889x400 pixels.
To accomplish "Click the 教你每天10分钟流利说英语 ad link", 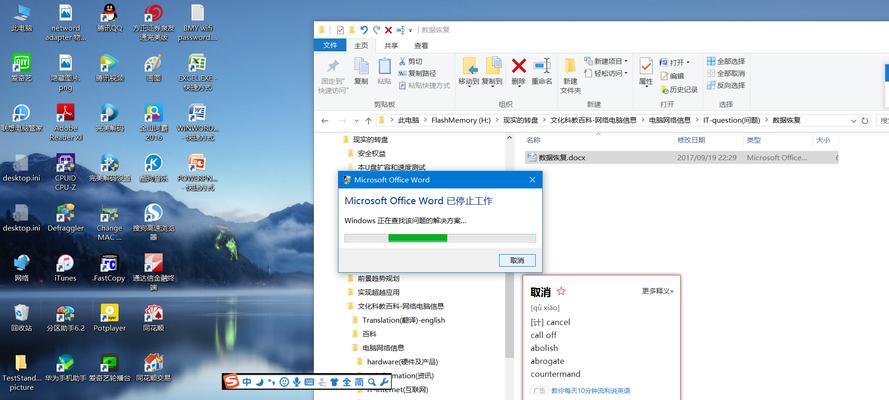I will point(590,391).
